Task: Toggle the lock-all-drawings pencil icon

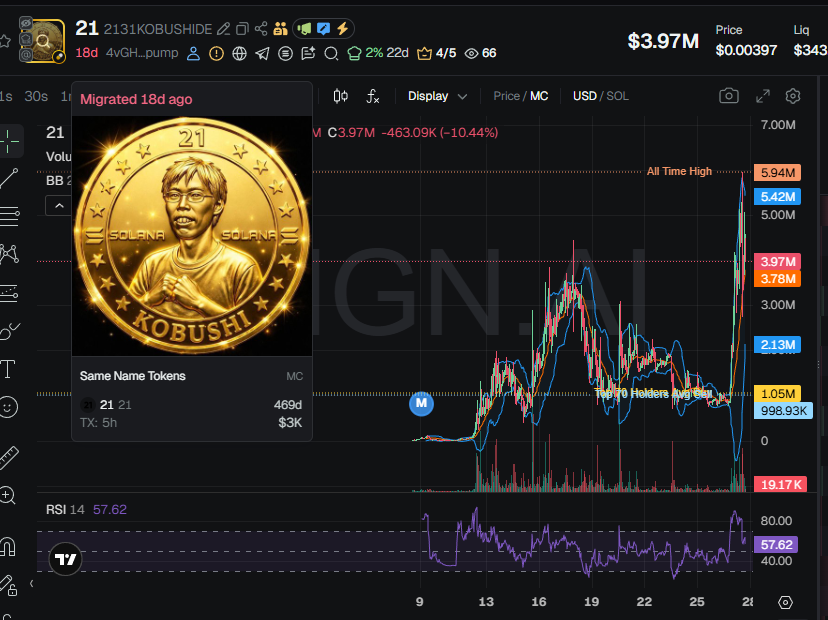Action: pos(8,585)
